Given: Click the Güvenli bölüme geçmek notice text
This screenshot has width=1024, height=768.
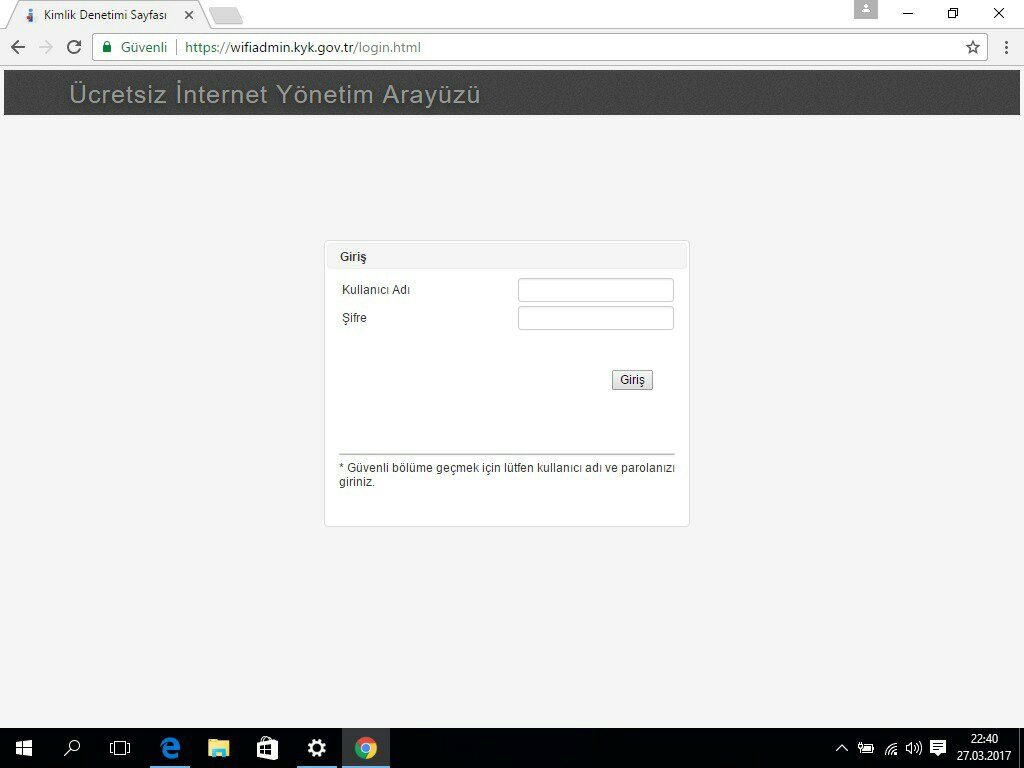Looking at the screenshot, I should (x=507, y=475).
